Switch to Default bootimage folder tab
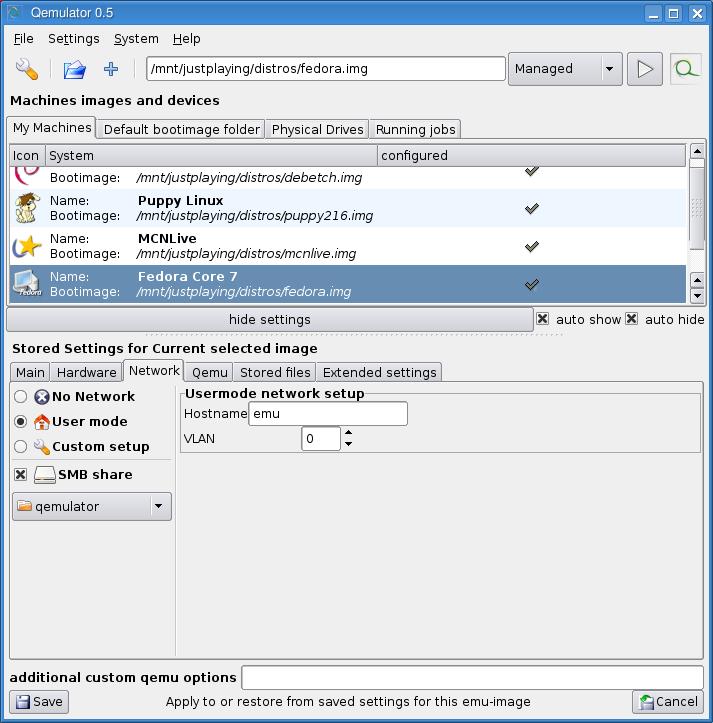The width and height of the screenshot is (713, 723). 181,130
